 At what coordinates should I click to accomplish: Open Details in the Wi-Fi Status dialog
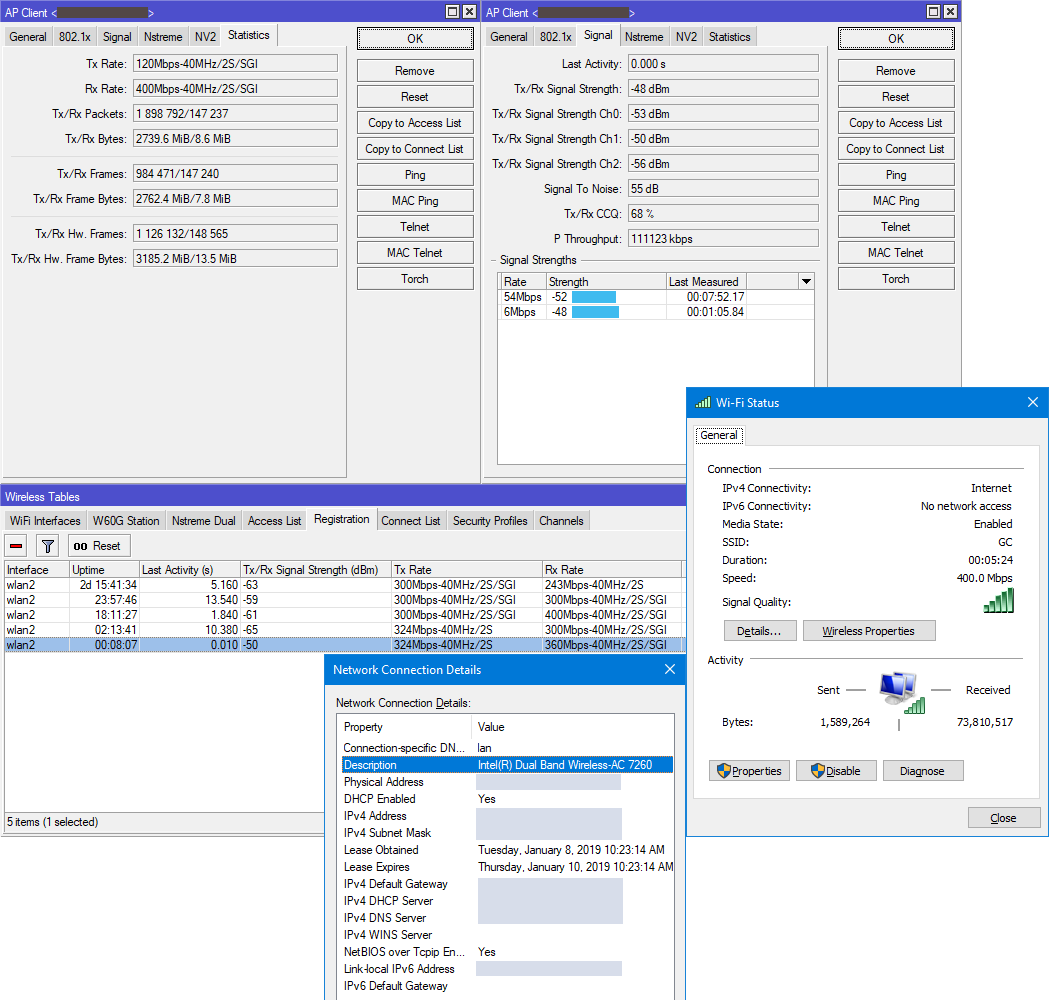pos(759,631)
